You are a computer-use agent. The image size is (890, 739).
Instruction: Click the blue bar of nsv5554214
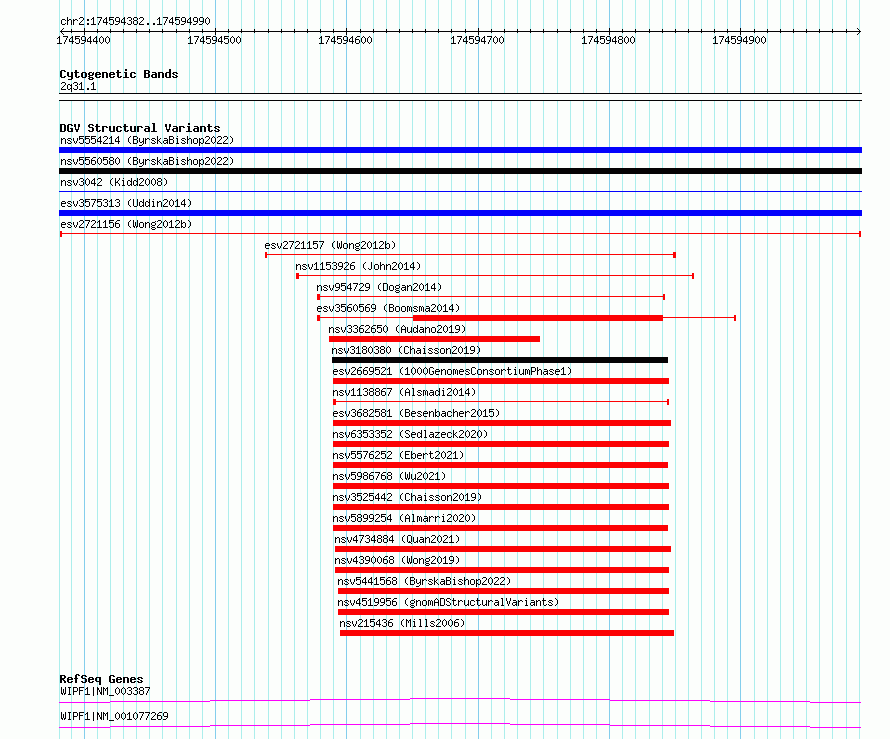click(x=460, y=150)
